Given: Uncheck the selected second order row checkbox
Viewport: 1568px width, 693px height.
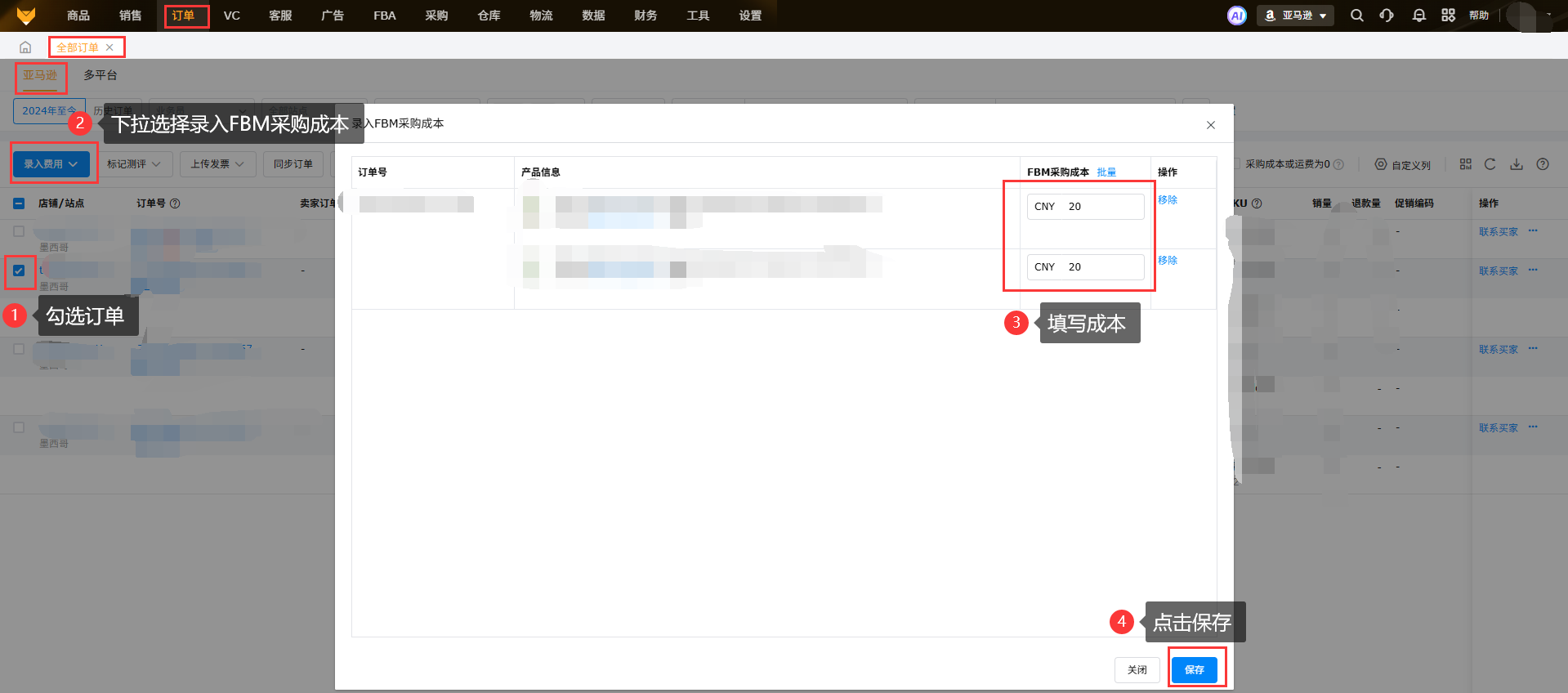Looking at the screenshot, I should pos(19,270).
